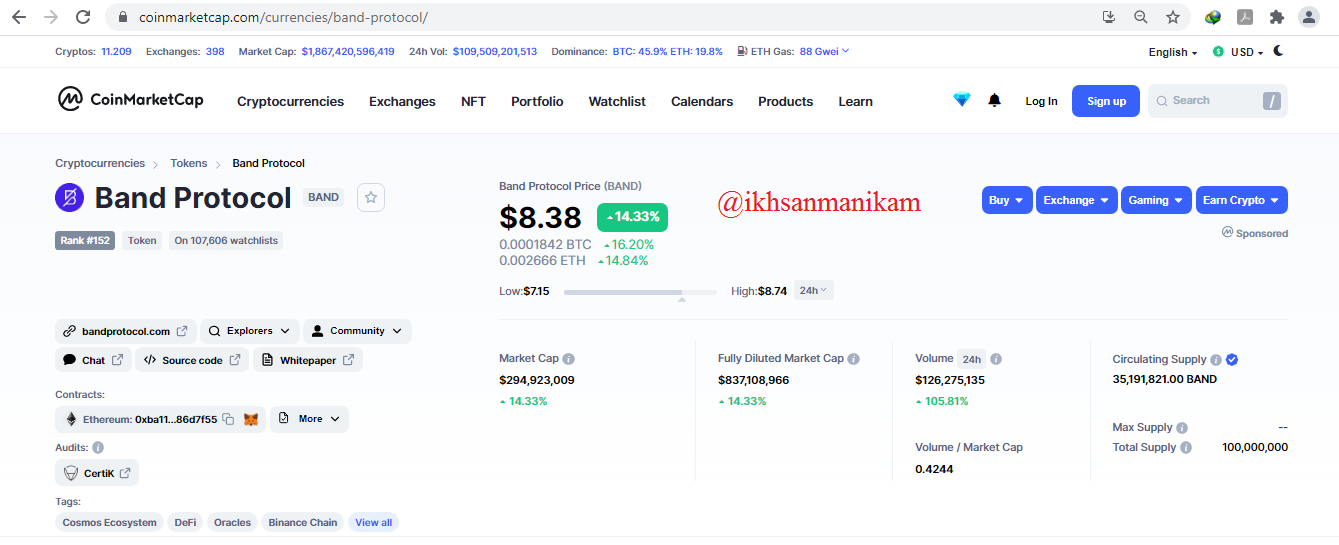The height and width of the screenshot is (545, 1339).
Task: Click the CoinMarketCap logo
Action: (130, 100)
